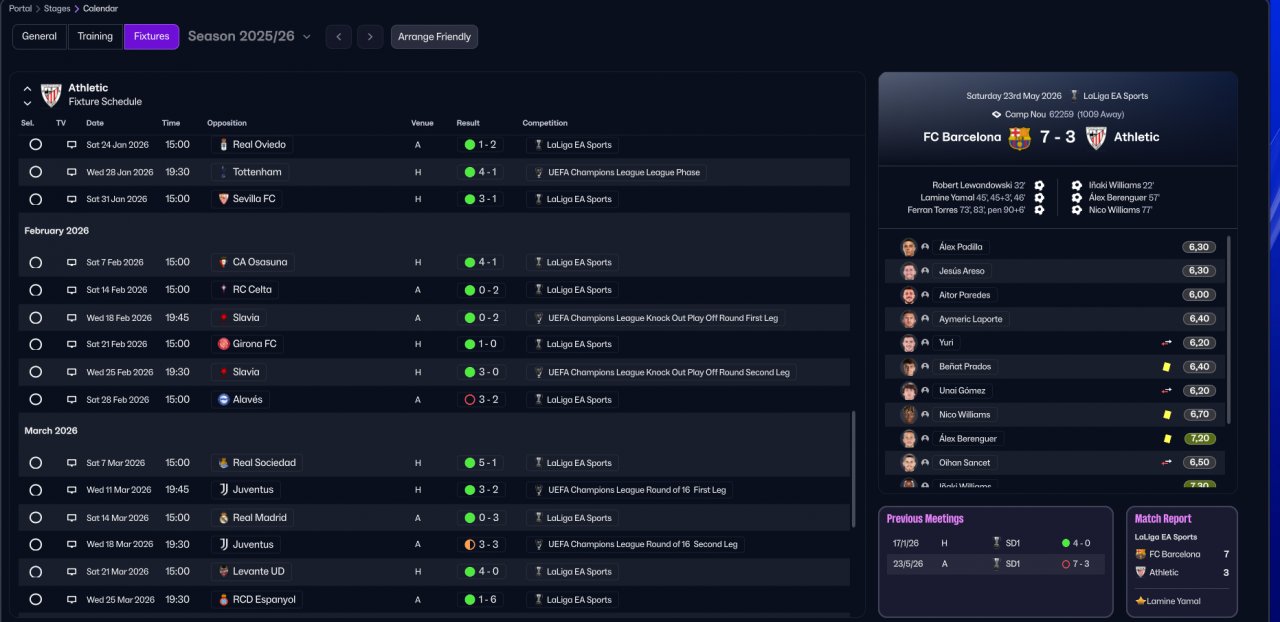Click the trophy icon in the Alavés row
Screen dimensions: 1280x622
point(539,400)
